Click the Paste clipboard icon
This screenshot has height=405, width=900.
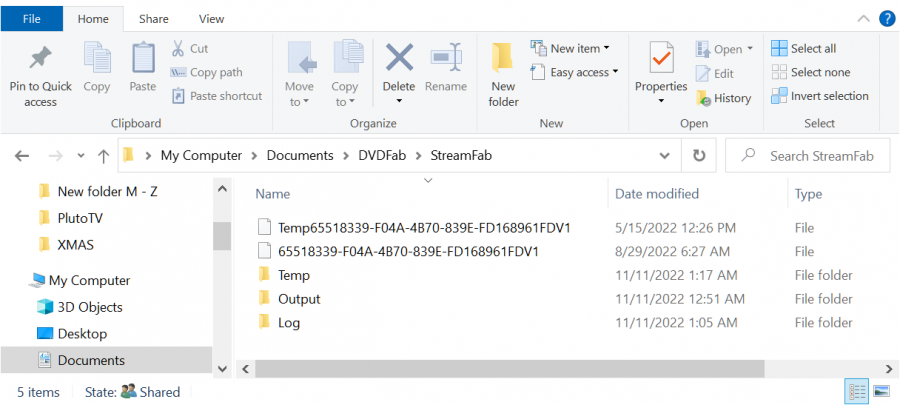coord(143,57)
